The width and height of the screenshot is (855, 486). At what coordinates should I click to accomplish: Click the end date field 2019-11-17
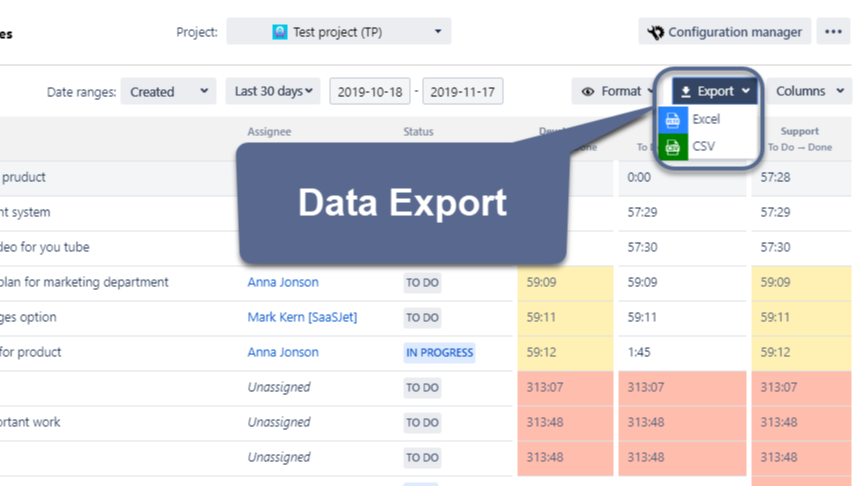pos(462,92)
